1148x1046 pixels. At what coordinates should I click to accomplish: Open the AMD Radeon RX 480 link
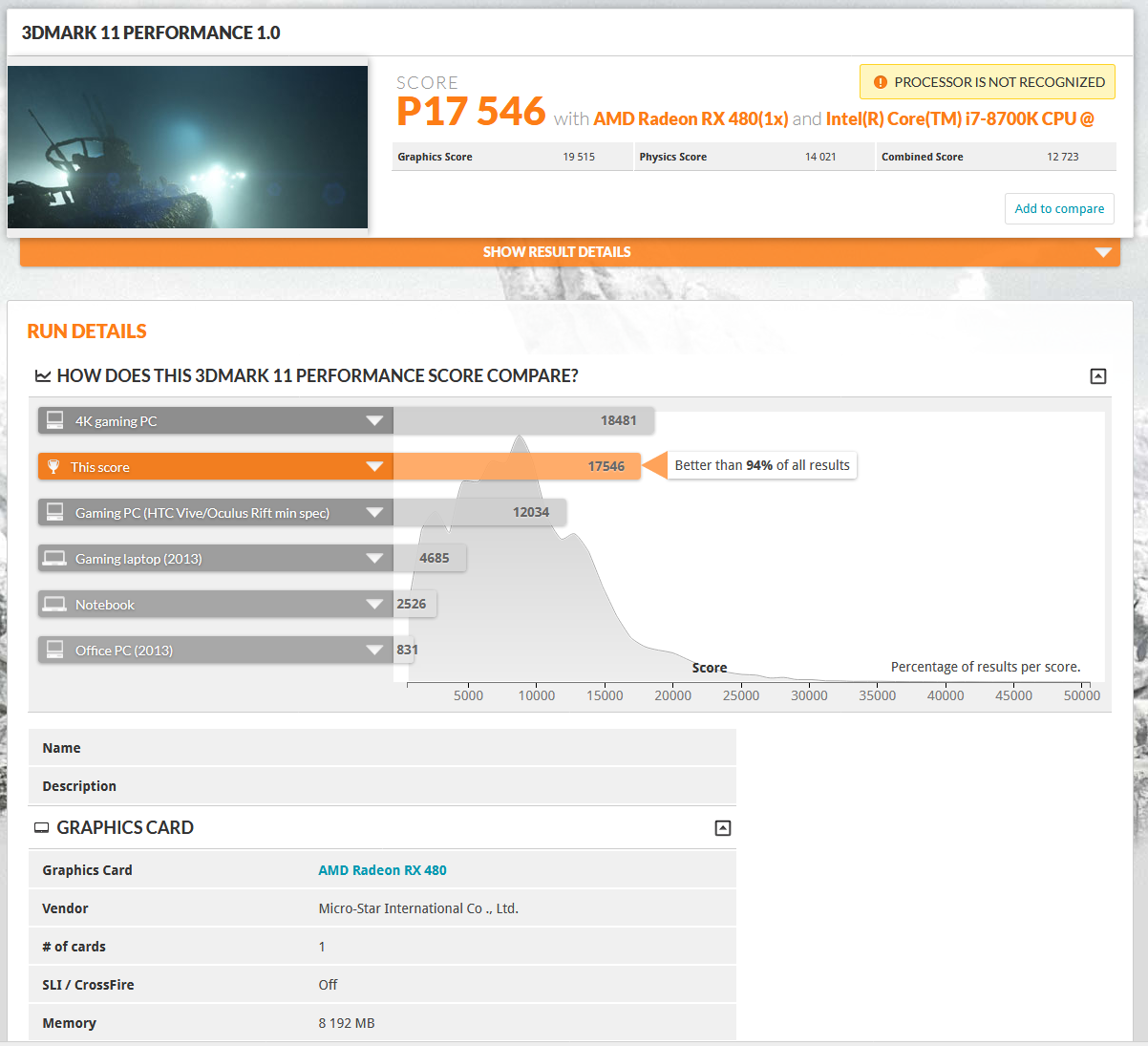[382, 870]
